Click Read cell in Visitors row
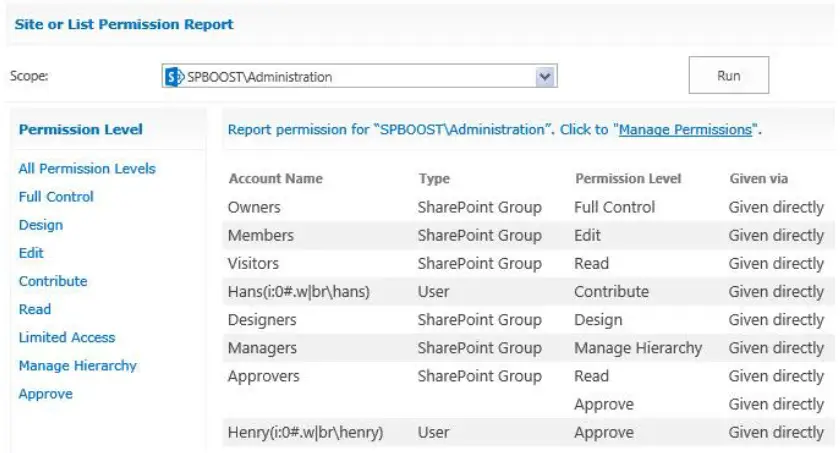840x453 pixels. click(x=591, y=263)
